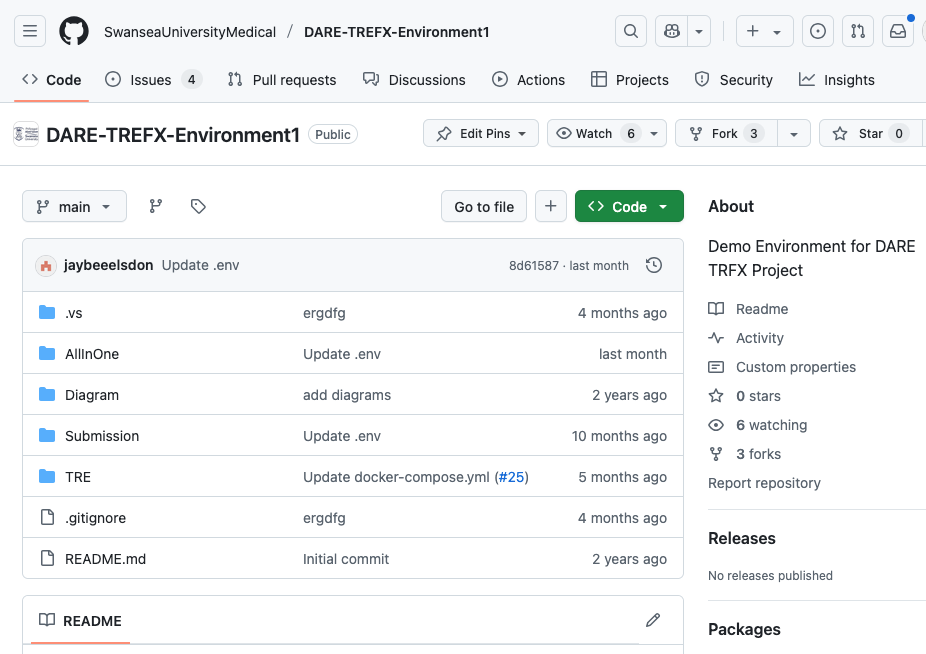Image resolution: width=926 pixels, height=654 pixels.
Task: Open the Actions tab
Action: point(529,80)
